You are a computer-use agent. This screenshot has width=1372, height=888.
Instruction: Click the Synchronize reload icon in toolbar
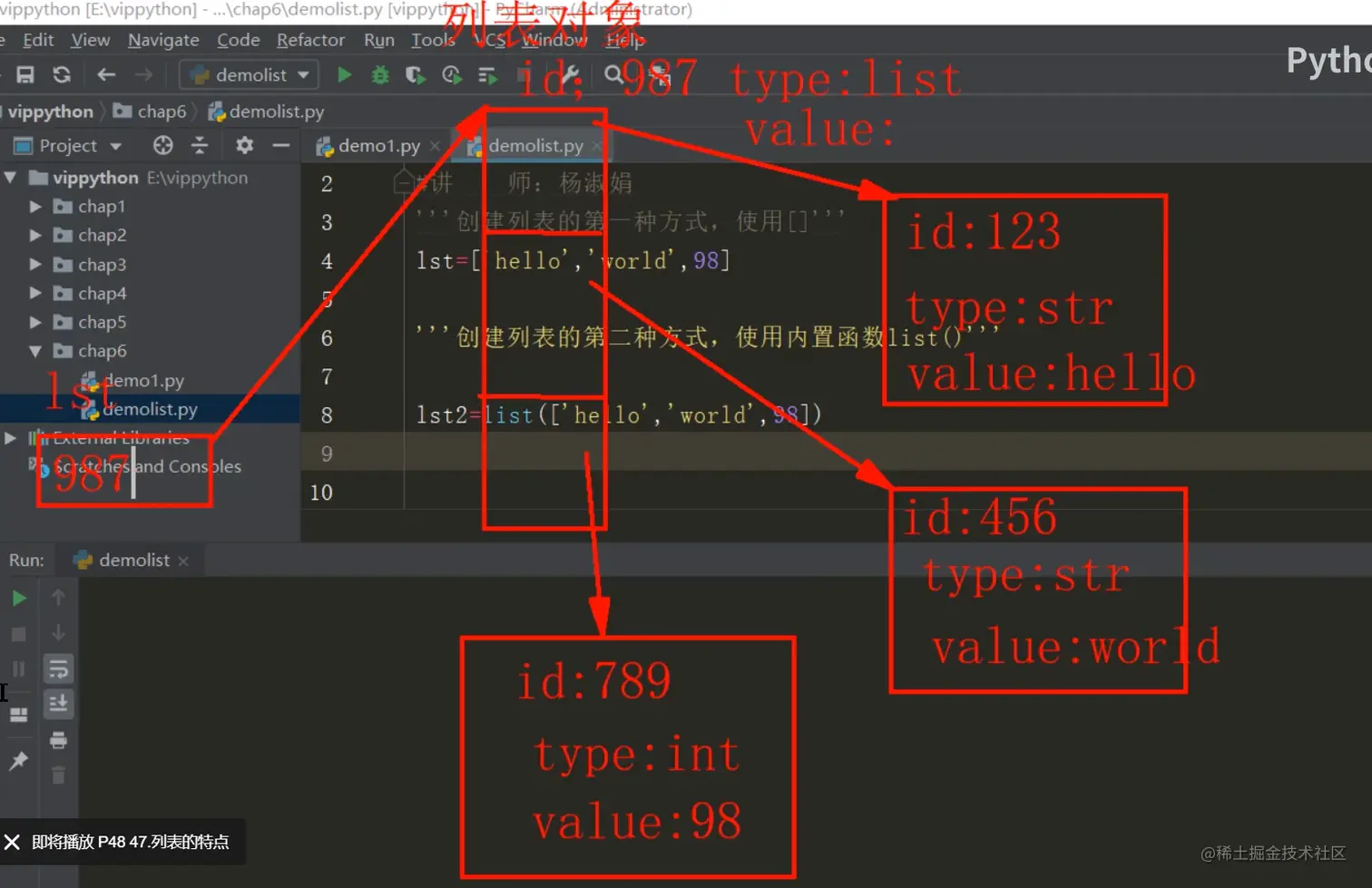[62, 75]
